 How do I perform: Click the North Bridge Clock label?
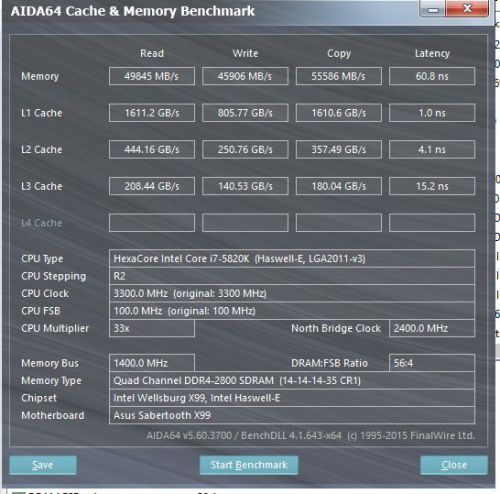coord(336,328)
